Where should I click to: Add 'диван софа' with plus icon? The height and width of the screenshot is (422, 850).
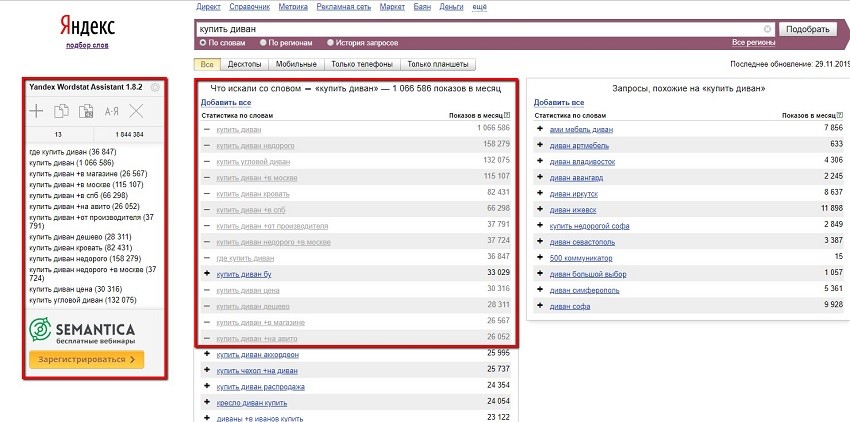539,306
